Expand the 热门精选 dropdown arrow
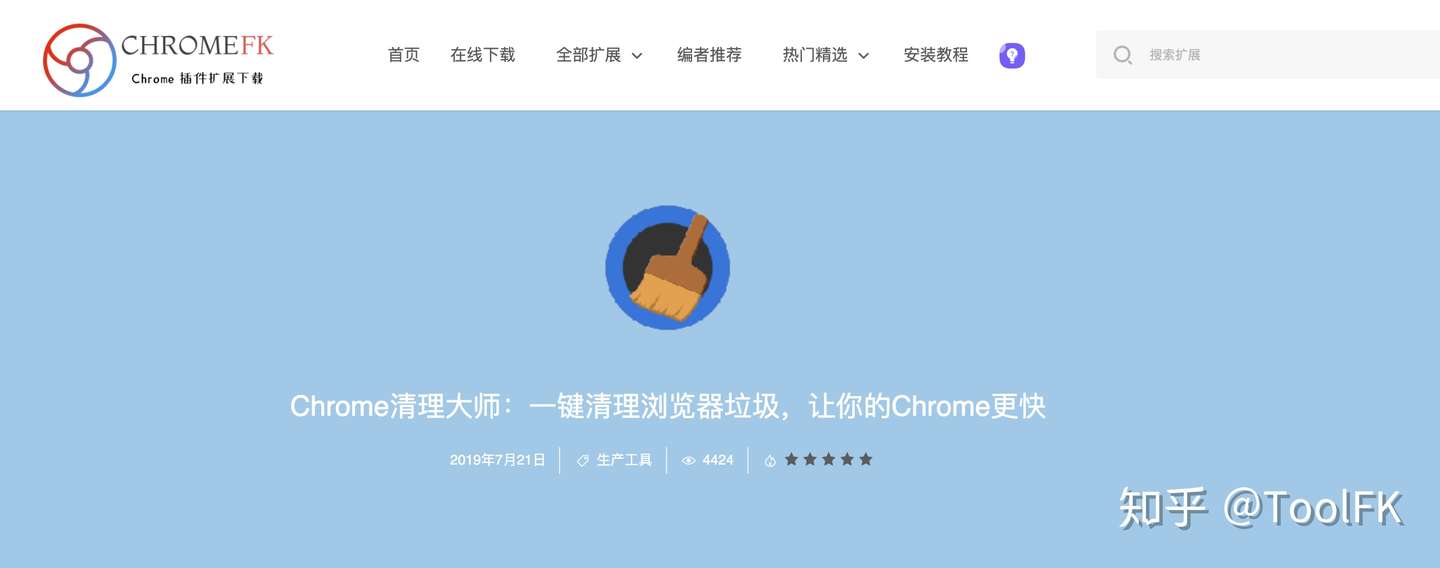The image size is (1440, 568). click(x=864, y=56)
